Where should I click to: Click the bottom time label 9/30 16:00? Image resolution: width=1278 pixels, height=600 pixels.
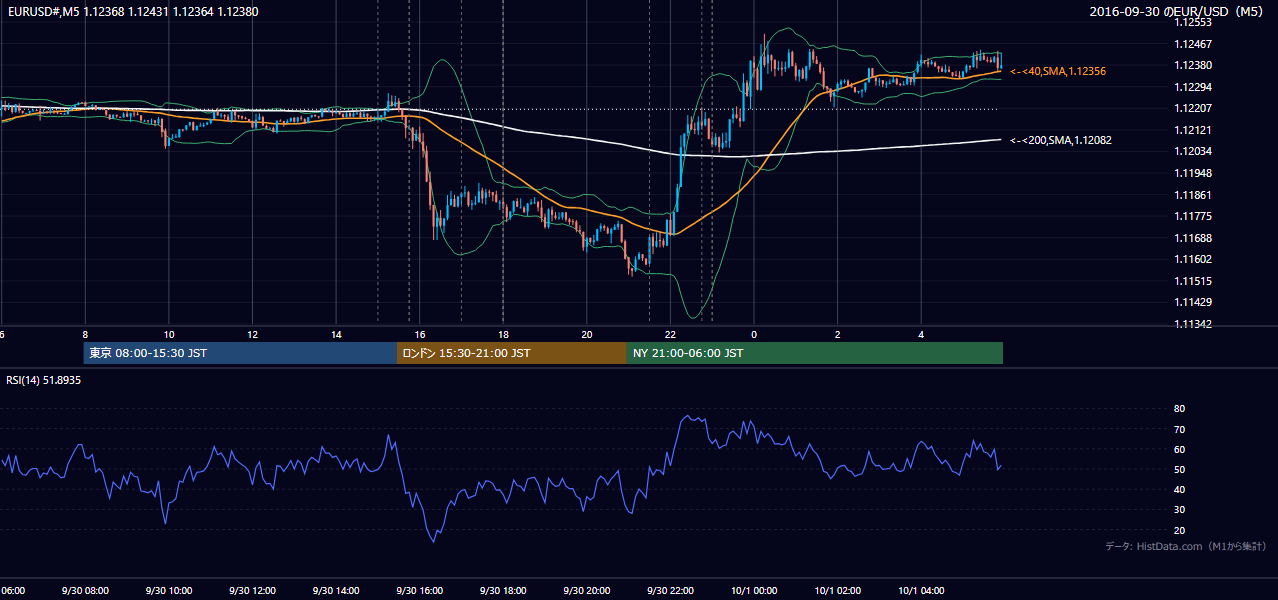[420, 591]
